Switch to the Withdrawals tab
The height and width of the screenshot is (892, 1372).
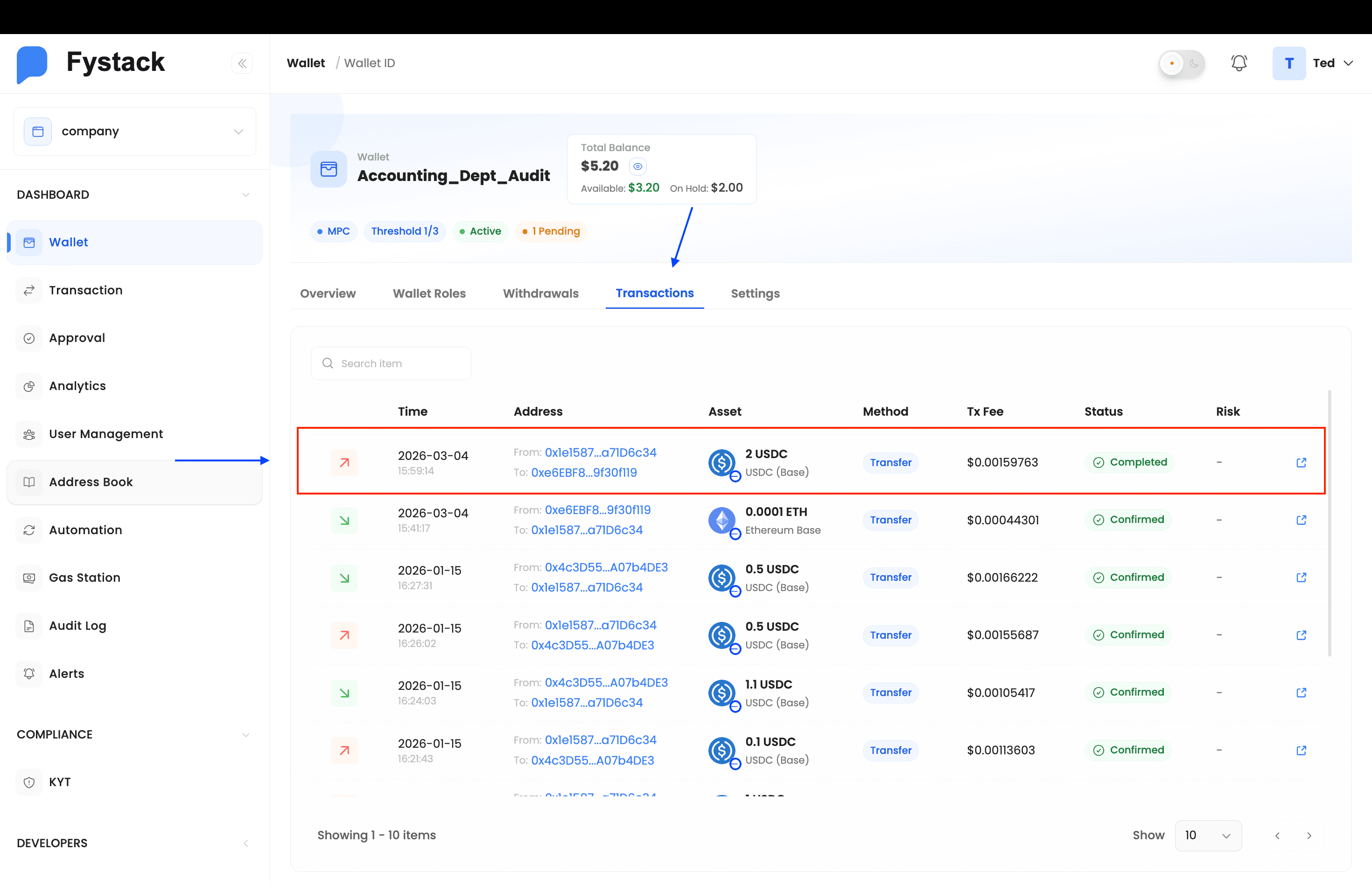click(541, 293)
